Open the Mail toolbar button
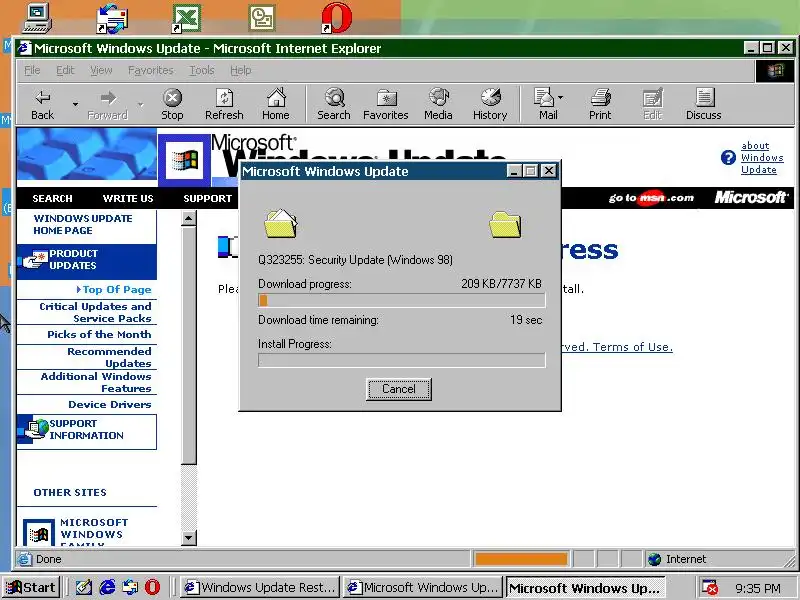This screenshot has height=600, width=800. coord(545,105)
